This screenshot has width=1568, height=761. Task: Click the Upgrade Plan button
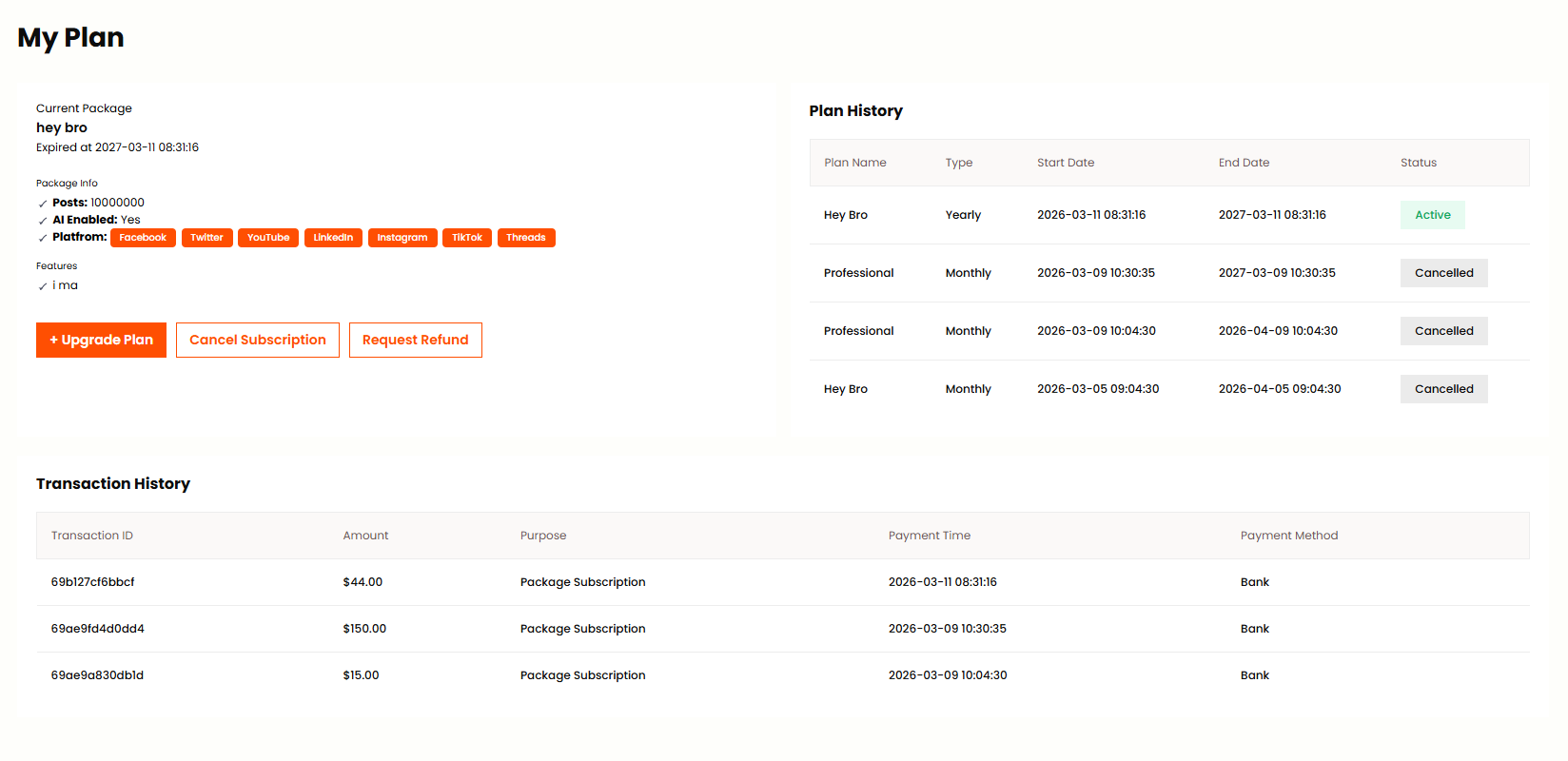[x=101, y=340]
